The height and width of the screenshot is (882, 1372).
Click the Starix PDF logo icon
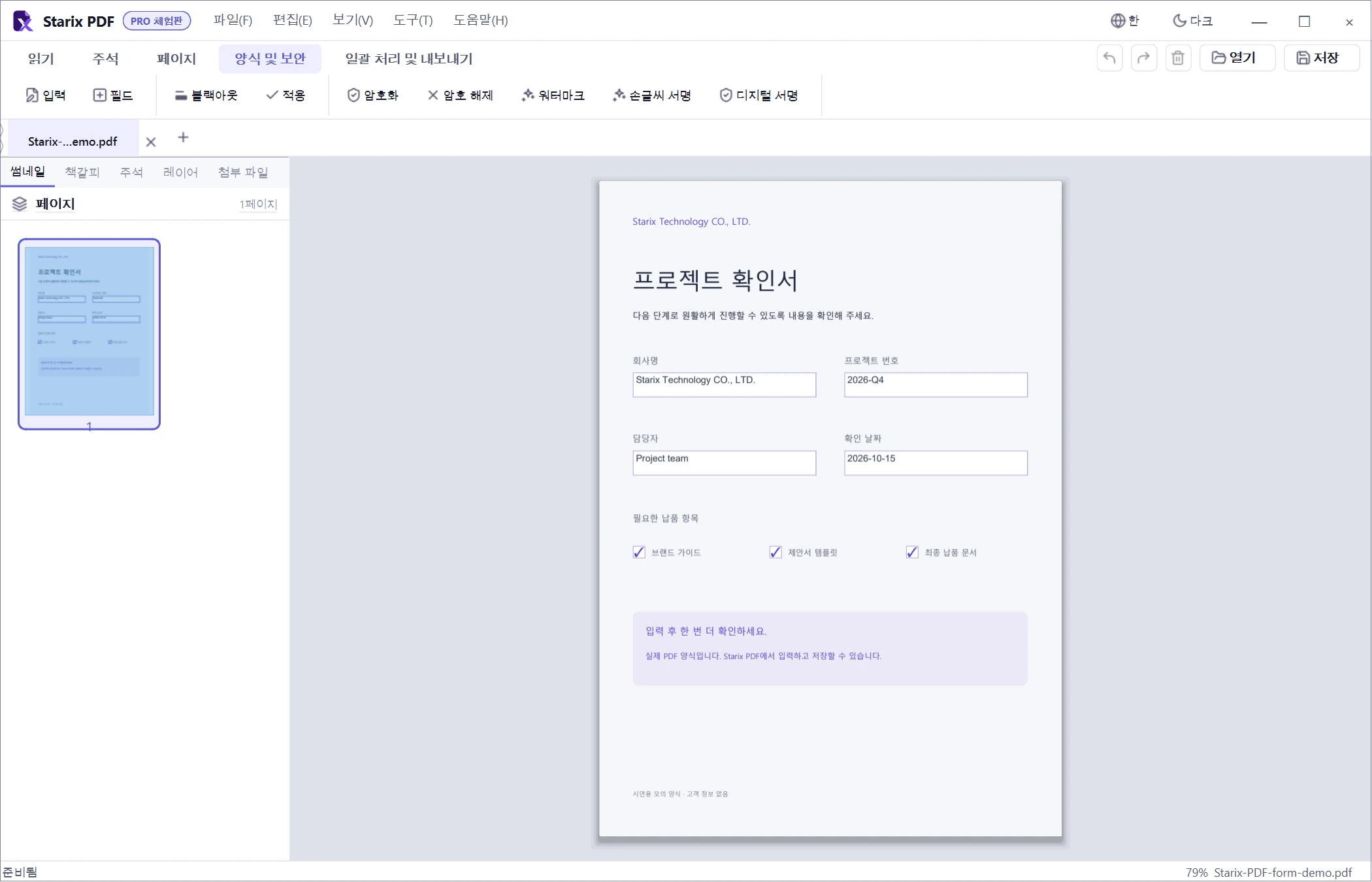click(x=23, y=21)
